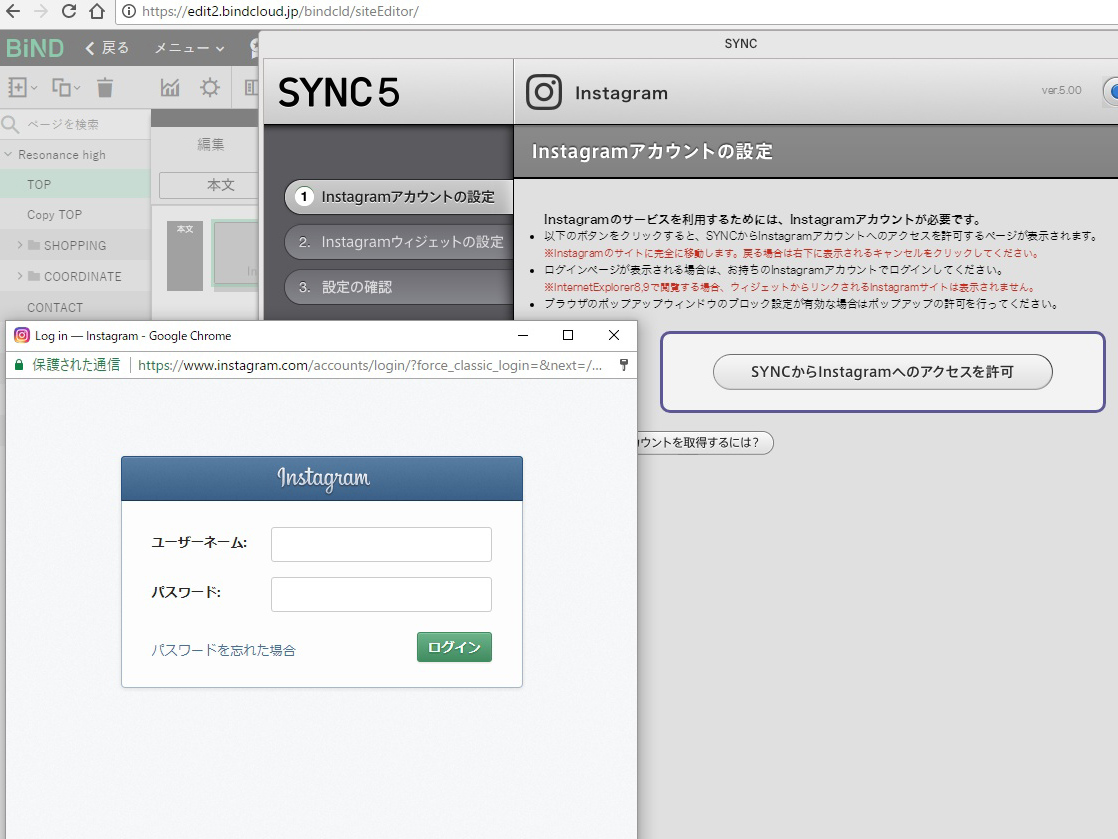Viewport: 1118px width, 839px height.
Task: Click the add new page icon
Action: coord(18,87)
